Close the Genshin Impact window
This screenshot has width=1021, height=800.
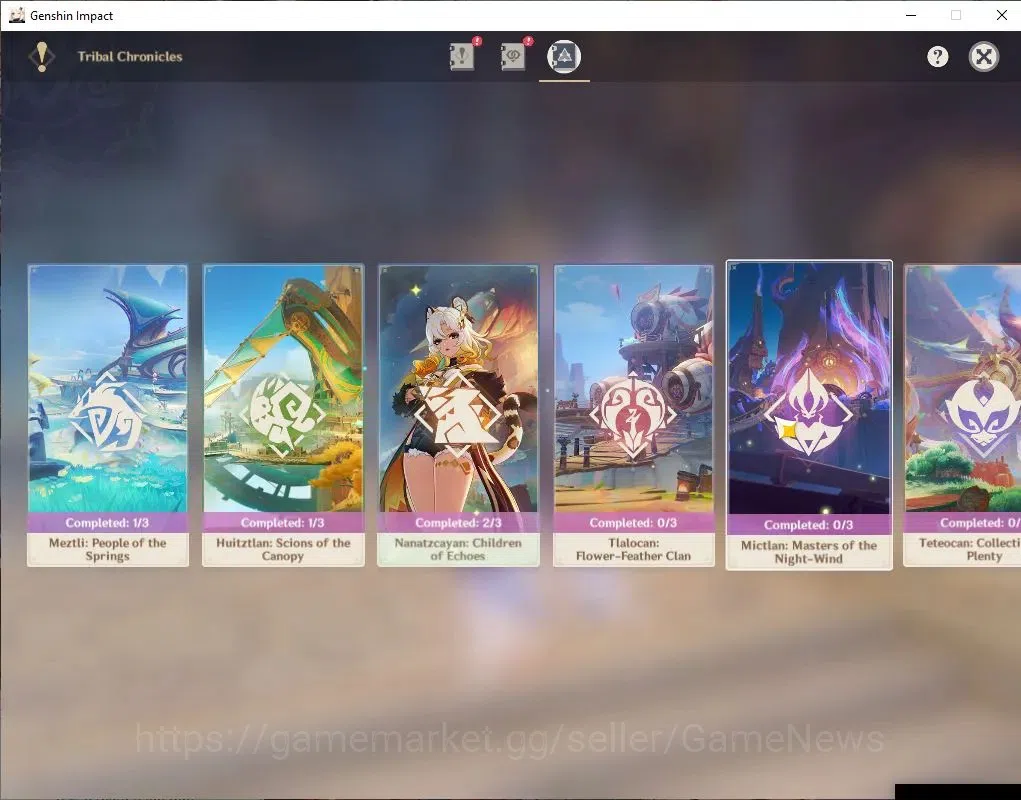click(1001, 15)
